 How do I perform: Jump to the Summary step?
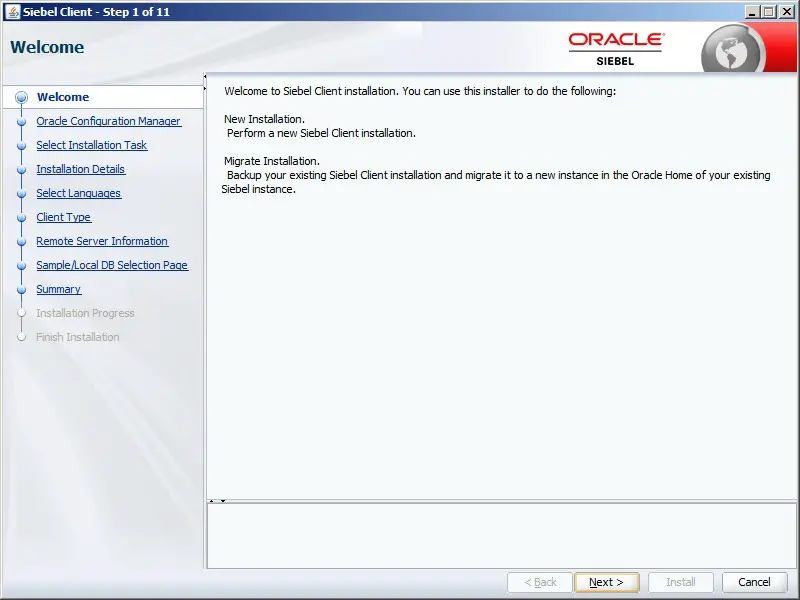pos(59,289)
